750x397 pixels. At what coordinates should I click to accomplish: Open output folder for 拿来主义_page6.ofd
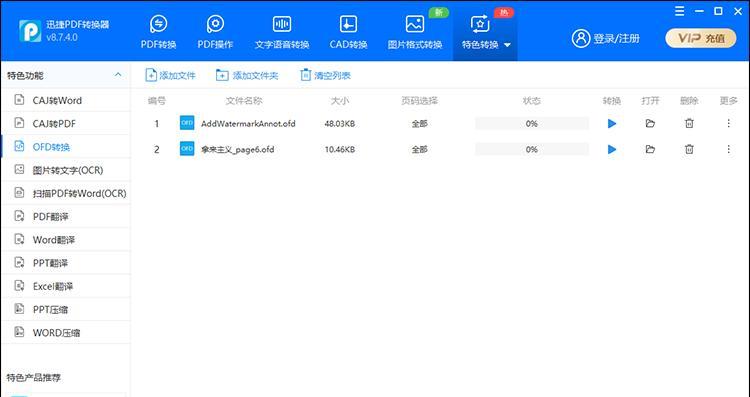point(650,149)
